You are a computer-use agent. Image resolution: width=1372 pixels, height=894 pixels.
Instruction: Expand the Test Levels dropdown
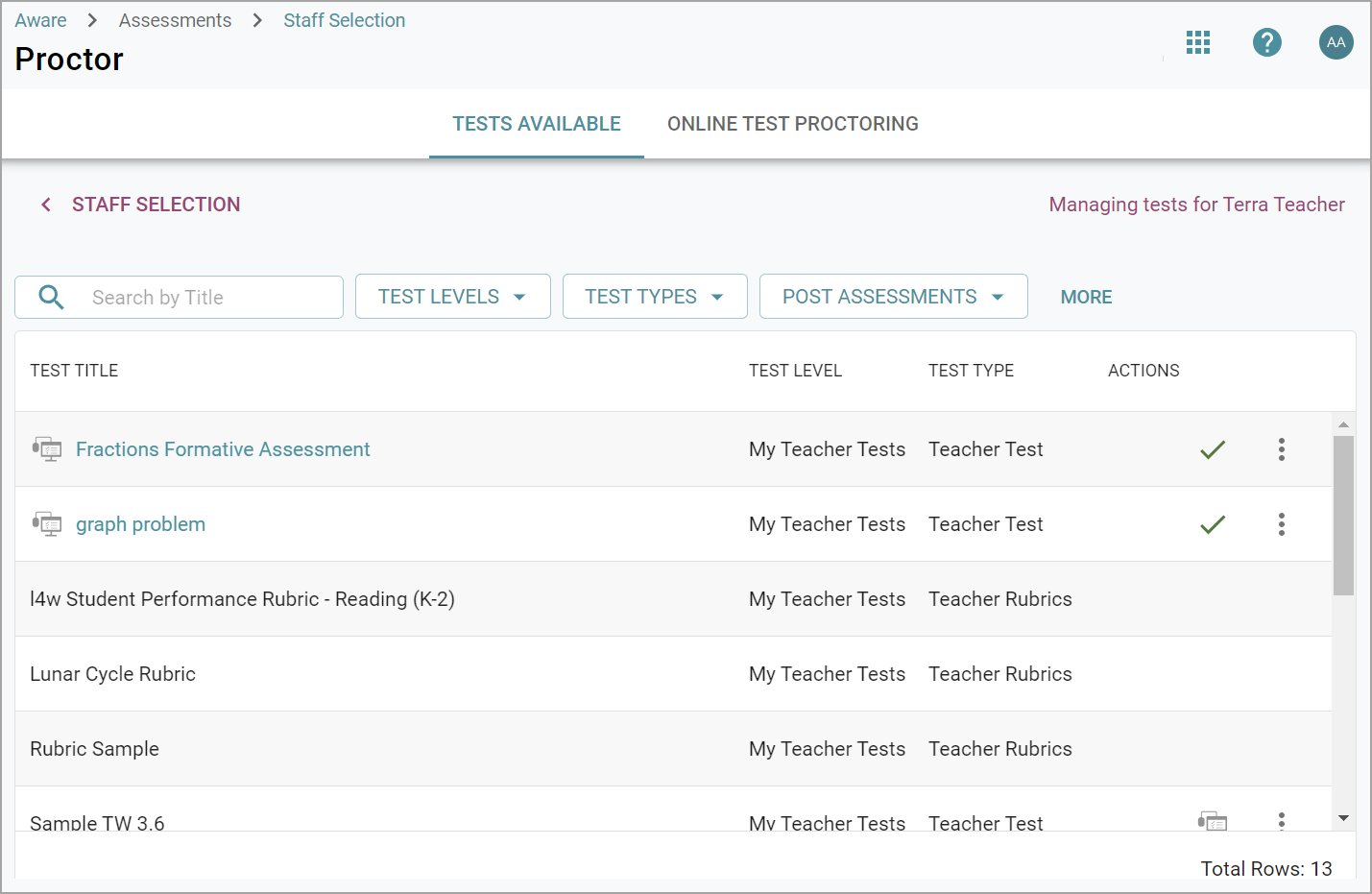point(452,297)
